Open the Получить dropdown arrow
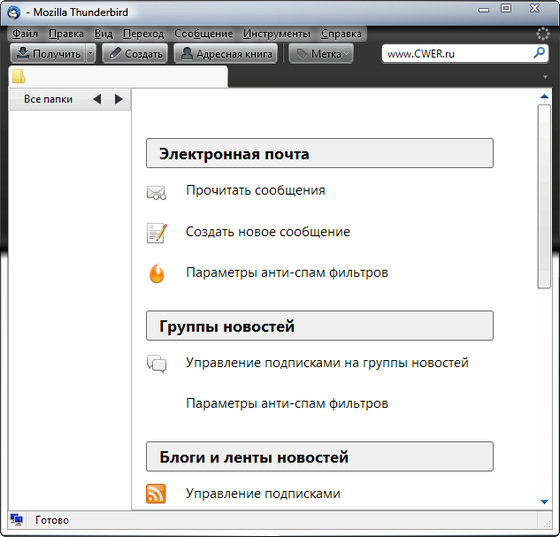 tap(91, 54)
